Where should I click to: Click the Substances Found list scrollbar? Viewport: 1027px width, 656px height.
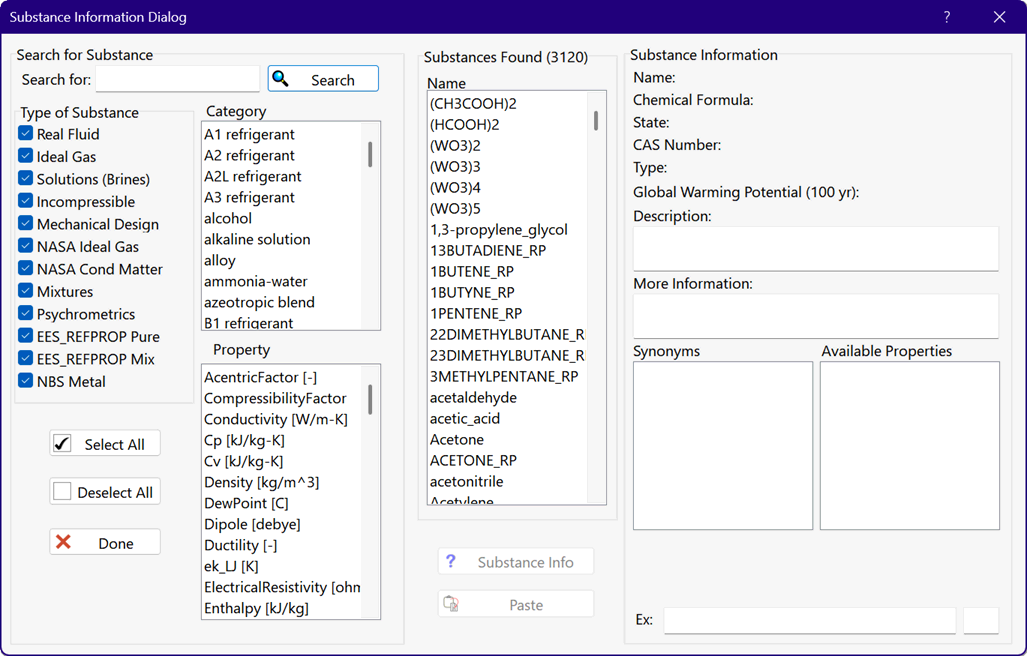click(596, 300)
